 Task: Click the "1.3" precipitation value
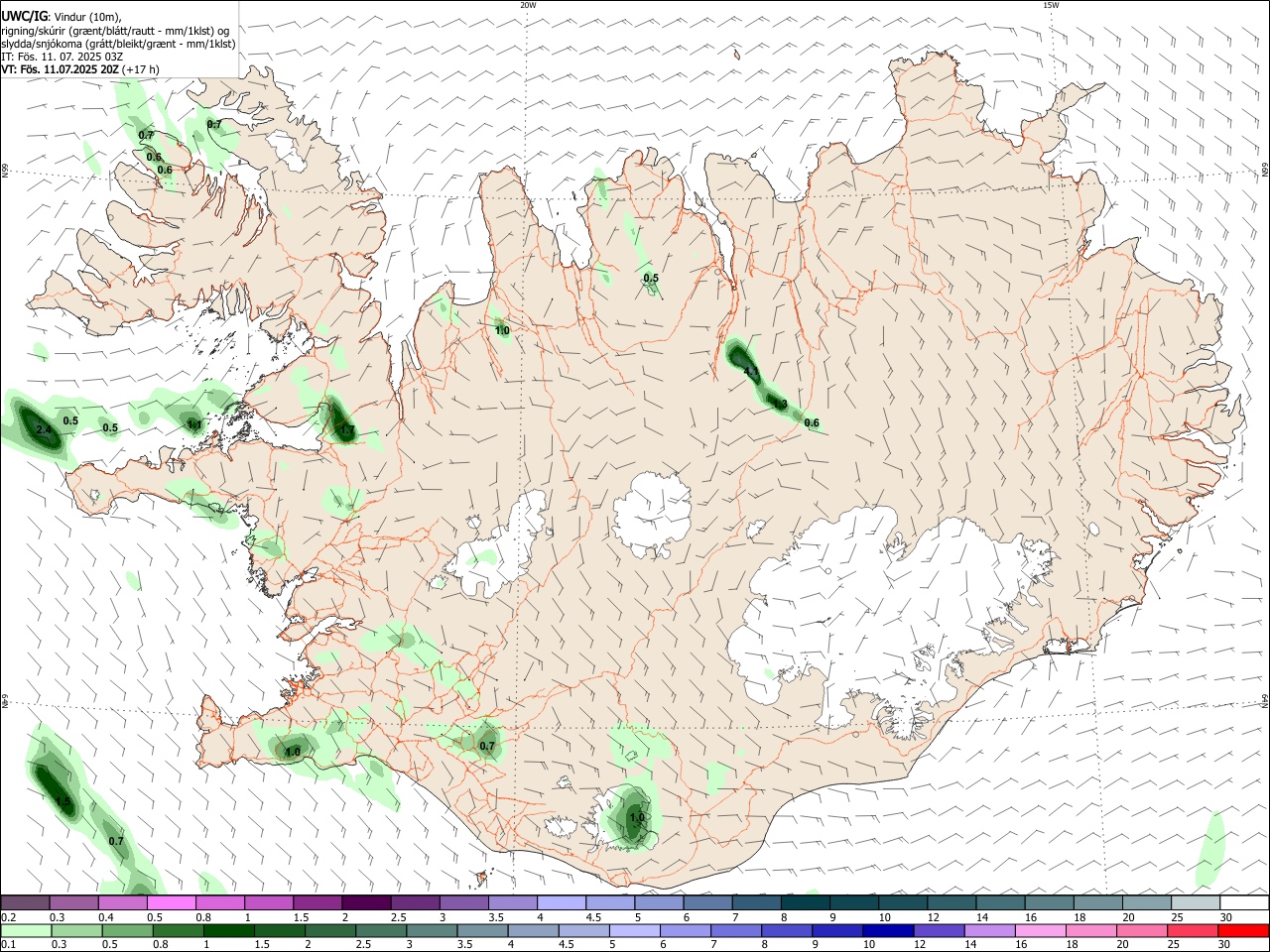[x=780, y=404]
